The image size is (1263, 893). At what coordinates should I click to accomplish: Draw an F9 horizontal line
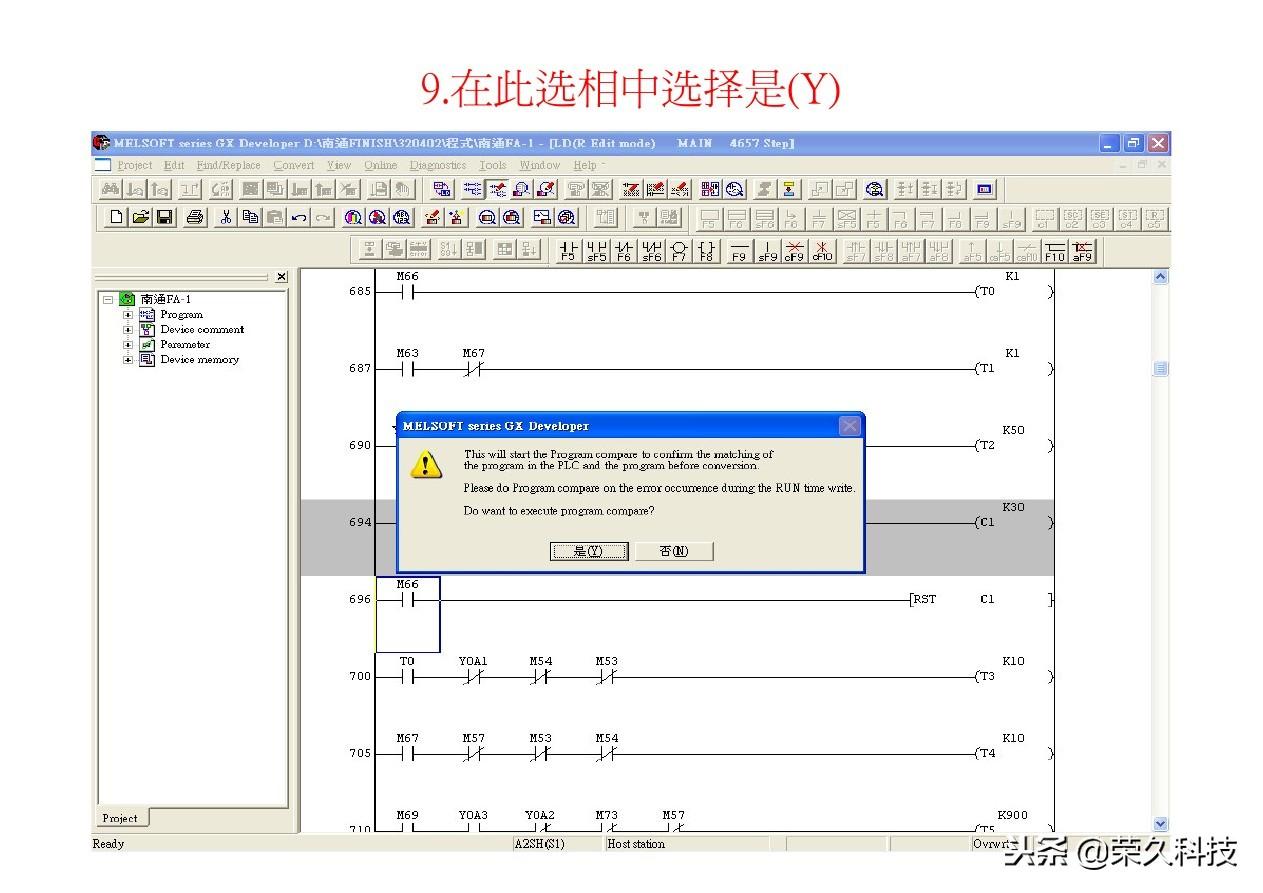pyautogui.click(x=739, y=250)
